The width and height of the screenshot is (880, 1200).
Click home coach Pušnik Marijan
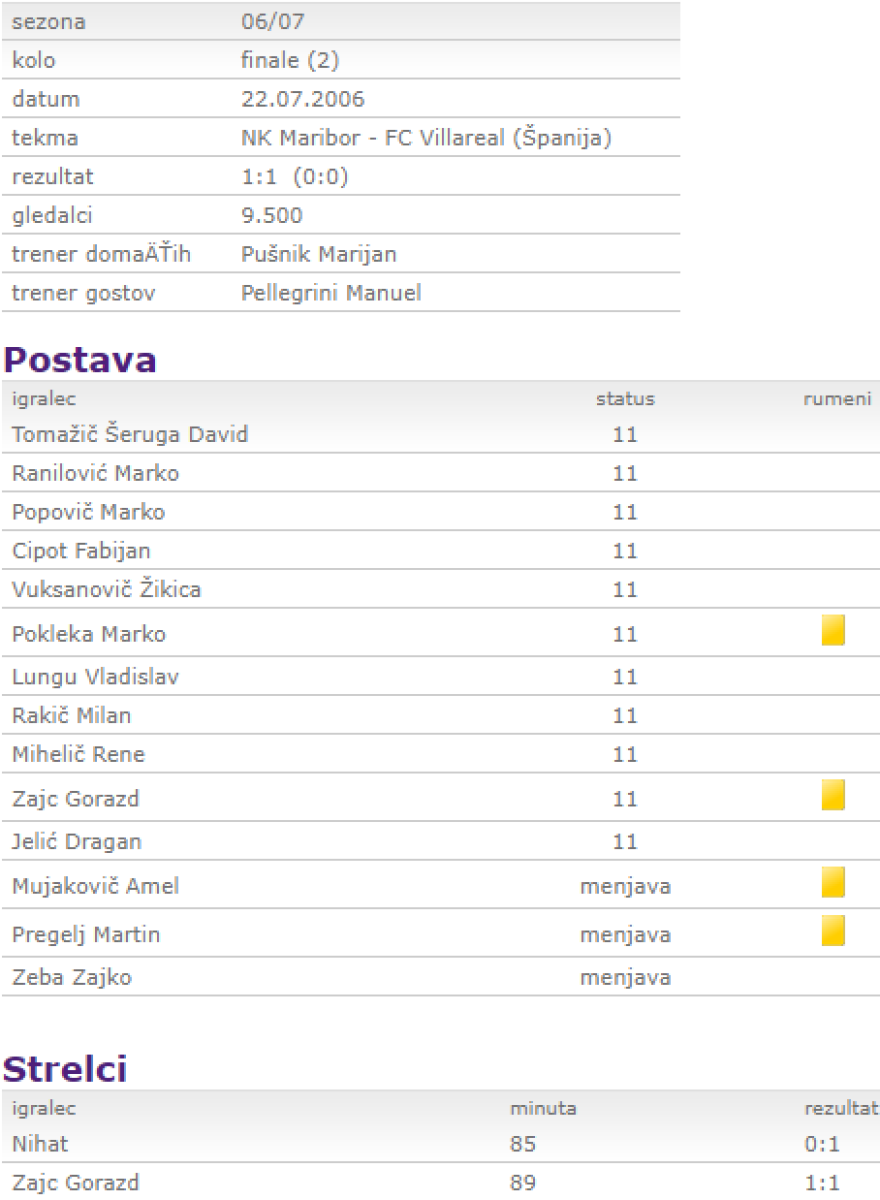[319, 255]
